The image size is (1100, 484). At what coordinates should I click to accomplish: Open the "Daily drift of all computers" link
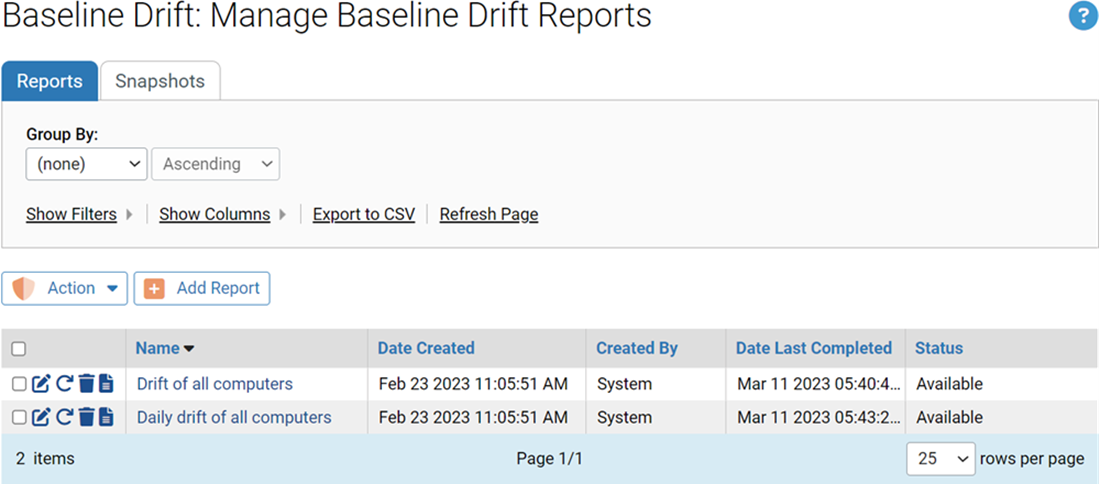(x=234, y=417)
